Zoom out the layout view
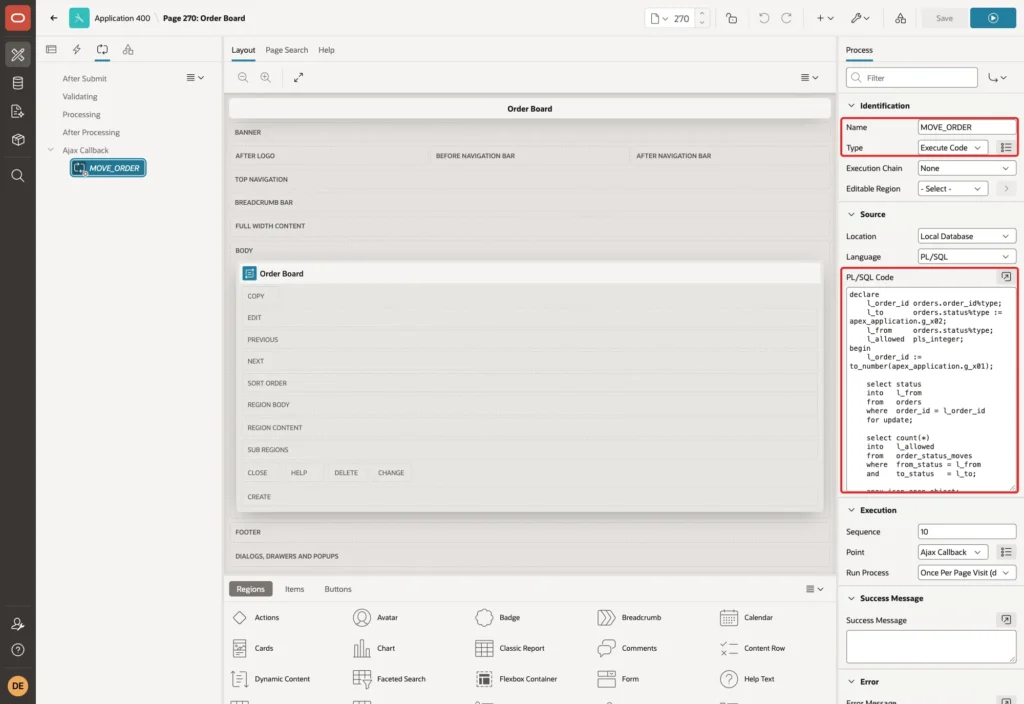1024x704 pixels. [243, 77]
